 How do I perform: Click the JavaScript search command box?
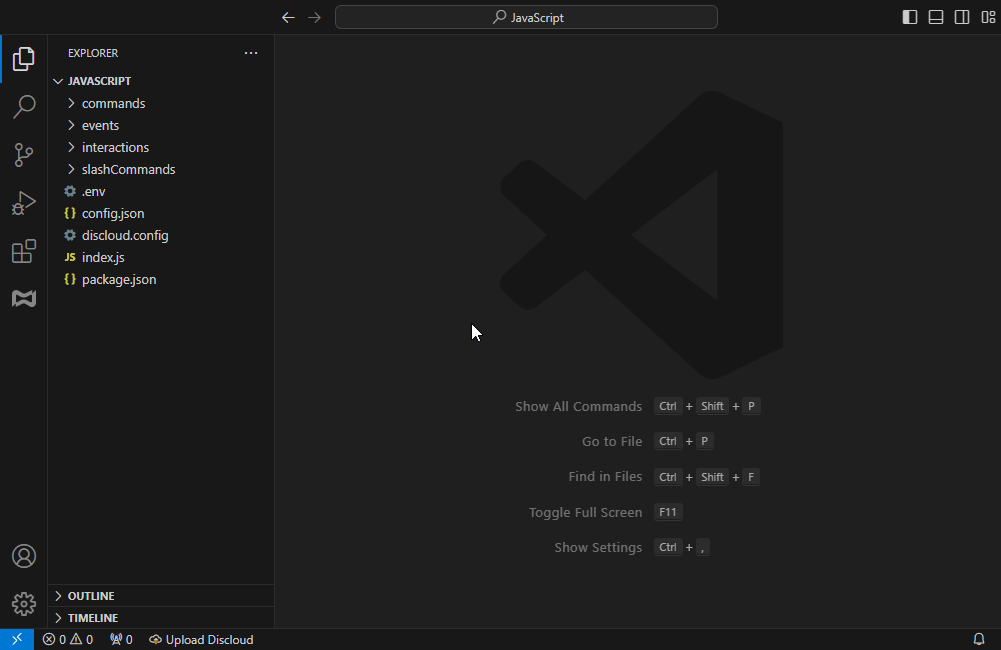526,17
